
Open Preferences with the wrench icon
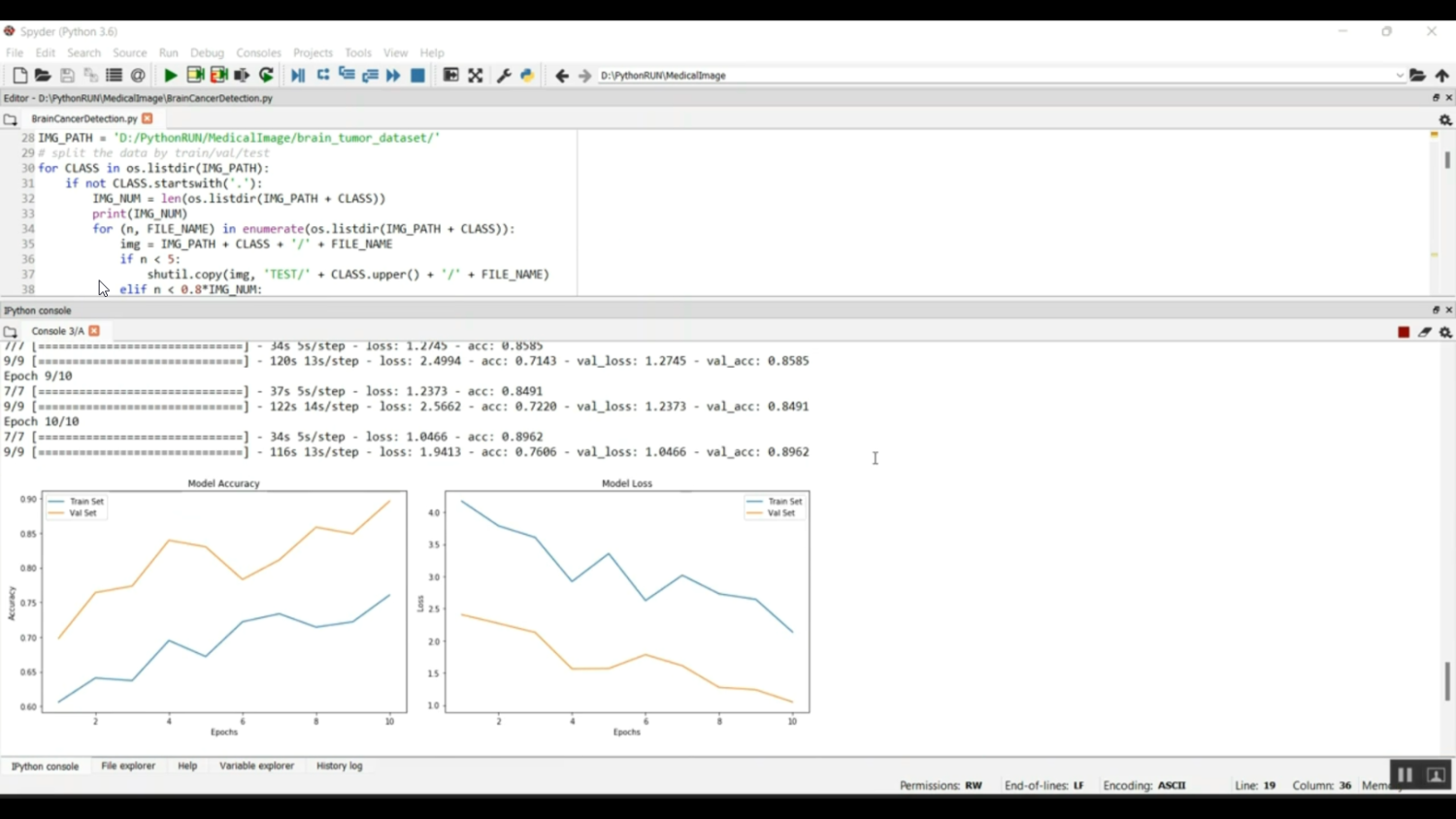[x=504, y=76]
